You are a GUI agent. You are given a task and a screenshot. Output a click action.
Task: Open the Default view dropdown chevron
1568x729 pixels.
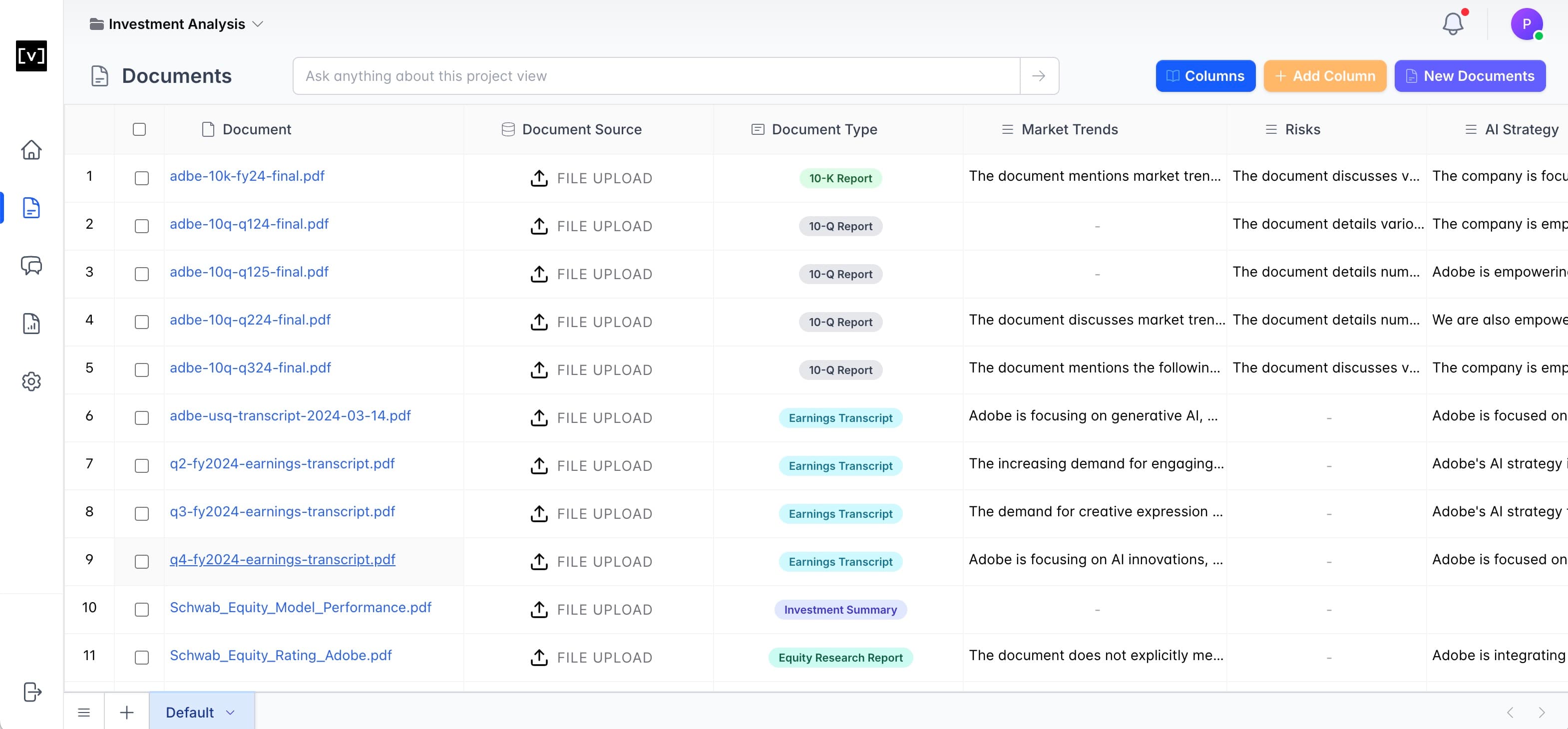coord(230,713)
